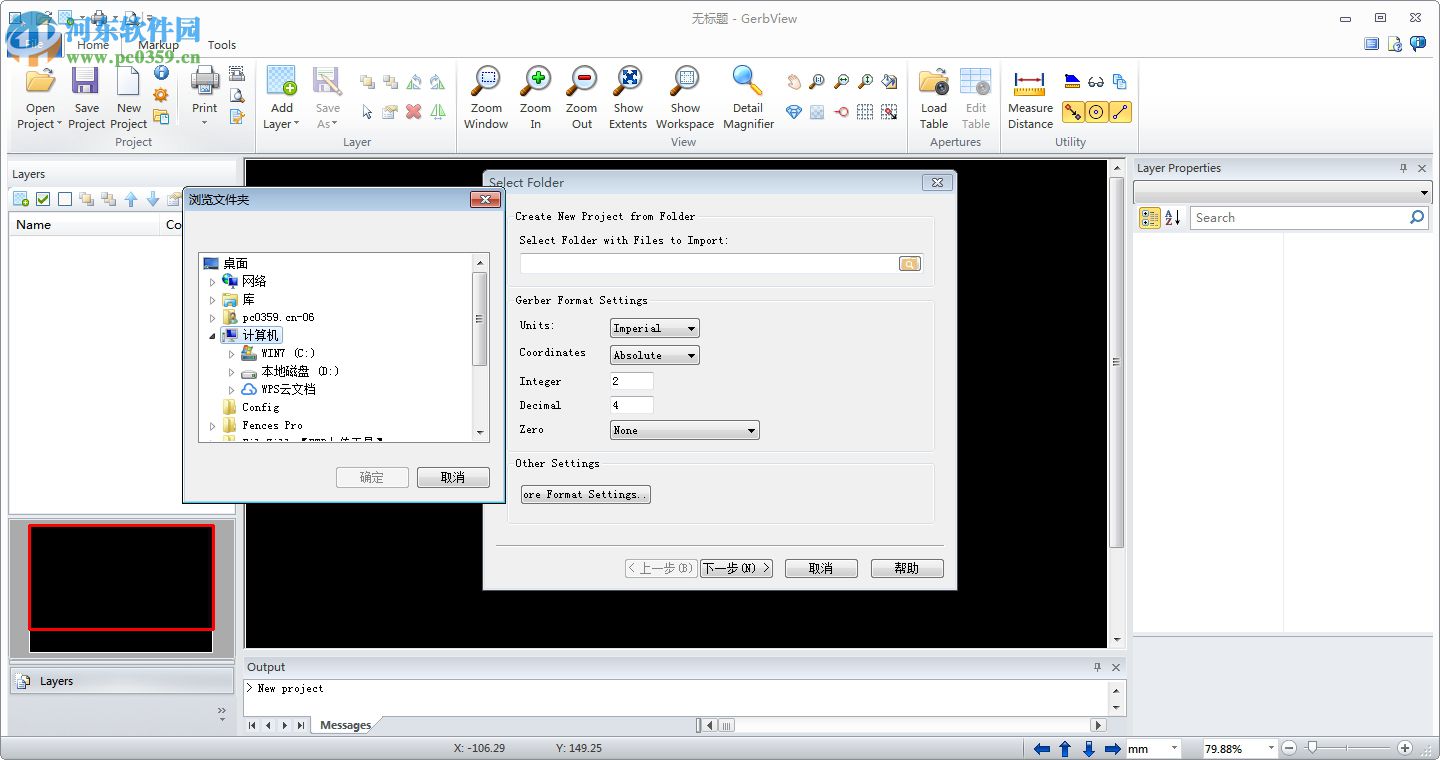The image size is (1440, 760).
Task: Open the Units dropdown showing Imperial
Action: (655, 328)
